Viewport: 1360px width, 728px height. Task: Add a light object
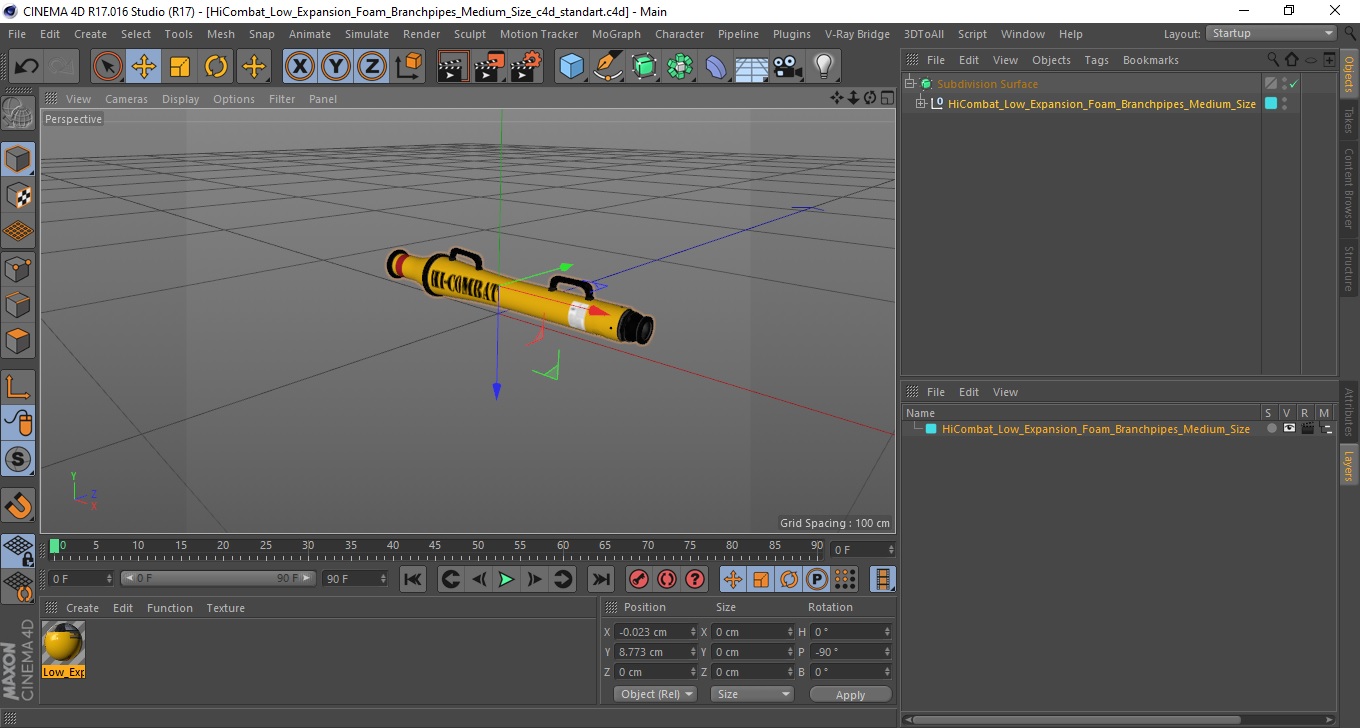(x=823, y=67)
